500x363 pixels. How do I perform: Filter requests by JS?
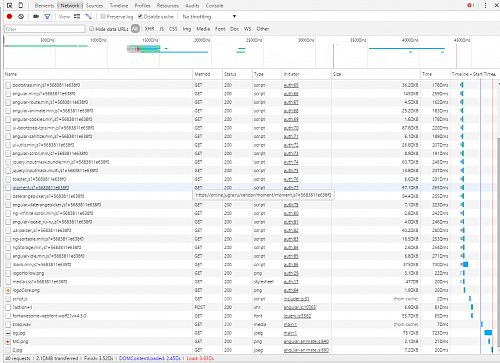click(x=162, y=29)
